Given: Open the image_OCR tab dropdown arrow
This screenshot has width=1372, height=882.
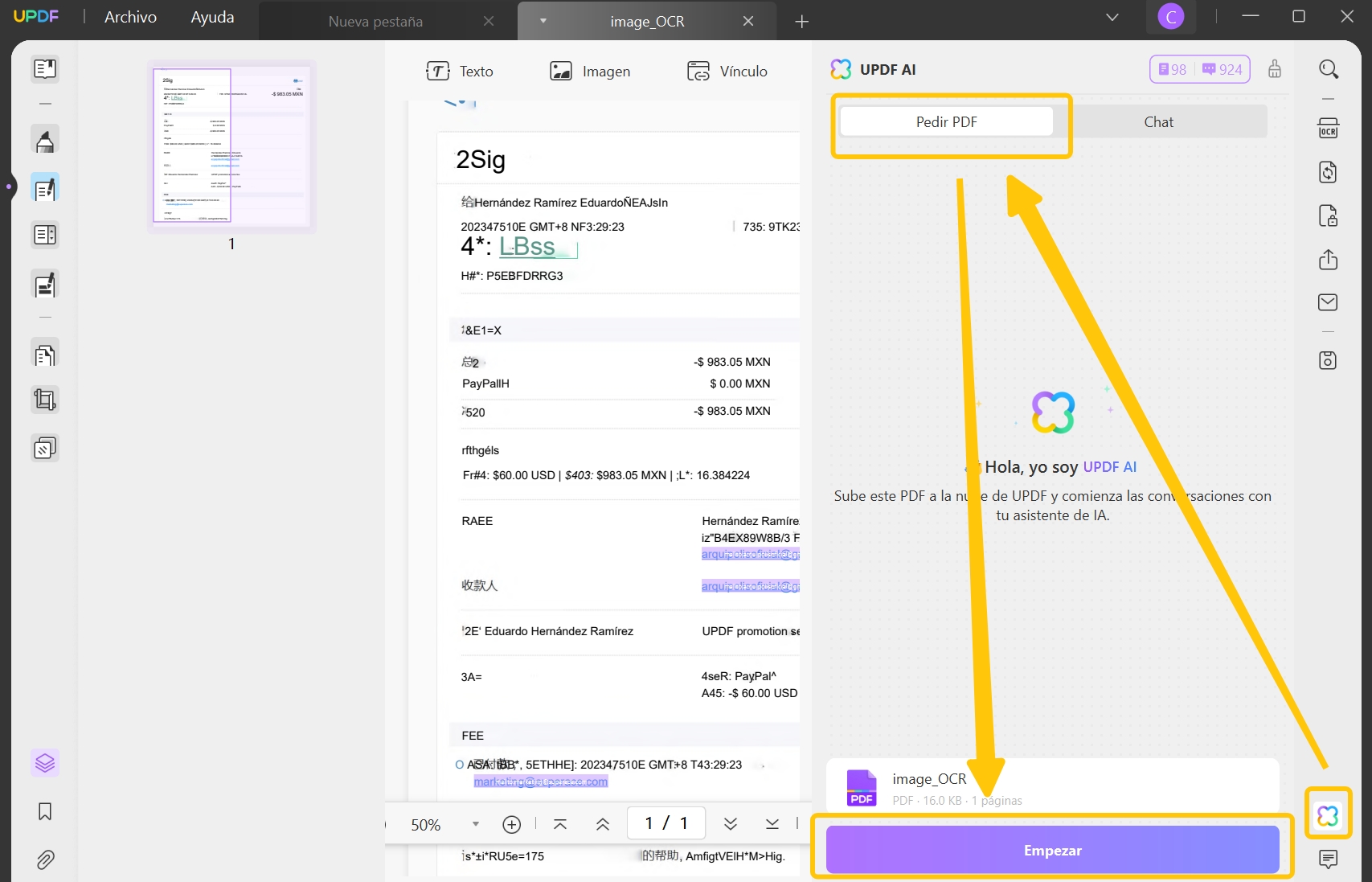Looking at the screenshot, I should (x=543, y=22).
